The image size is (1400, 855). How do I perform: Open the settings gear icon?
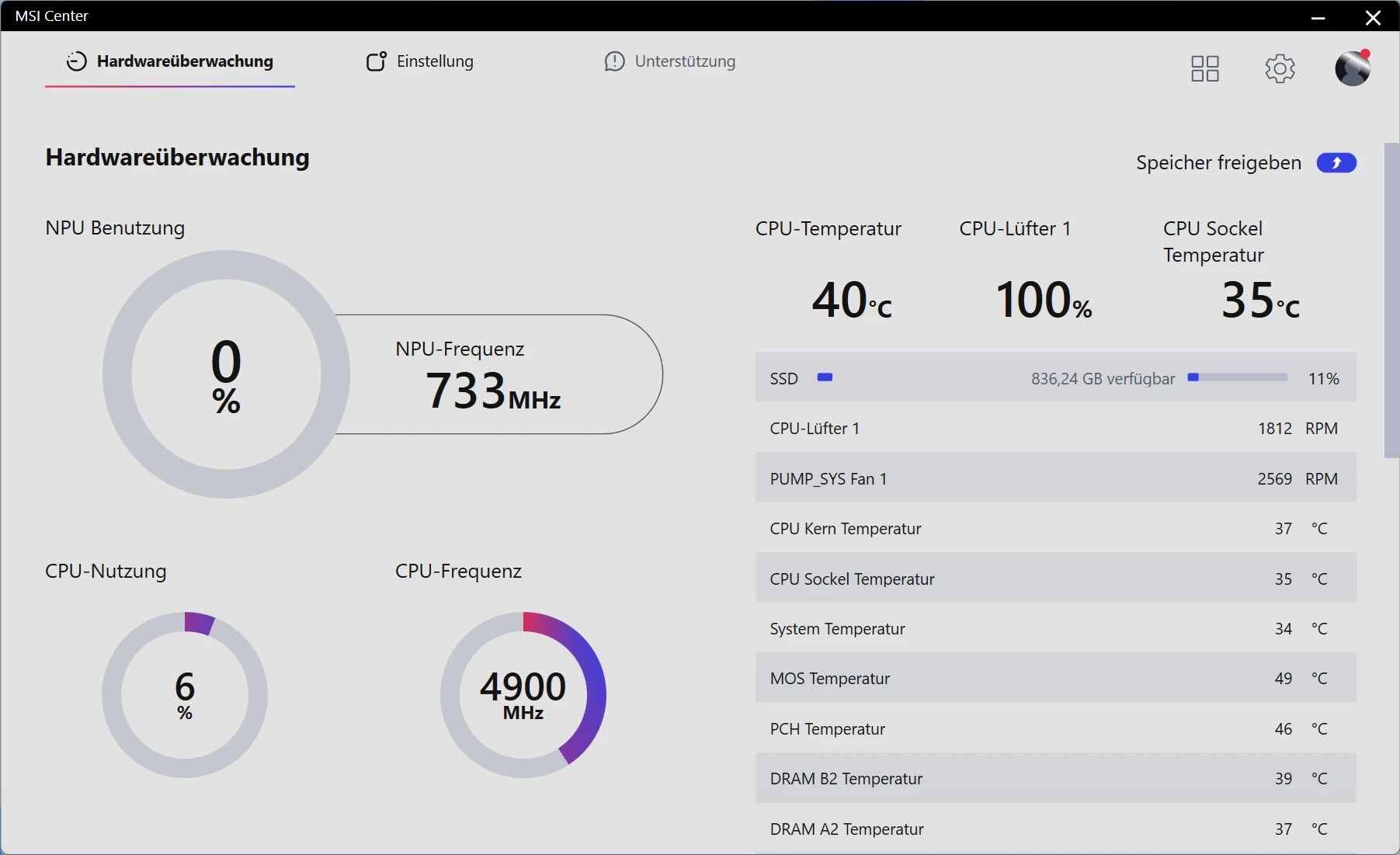tap(1280, 68)
